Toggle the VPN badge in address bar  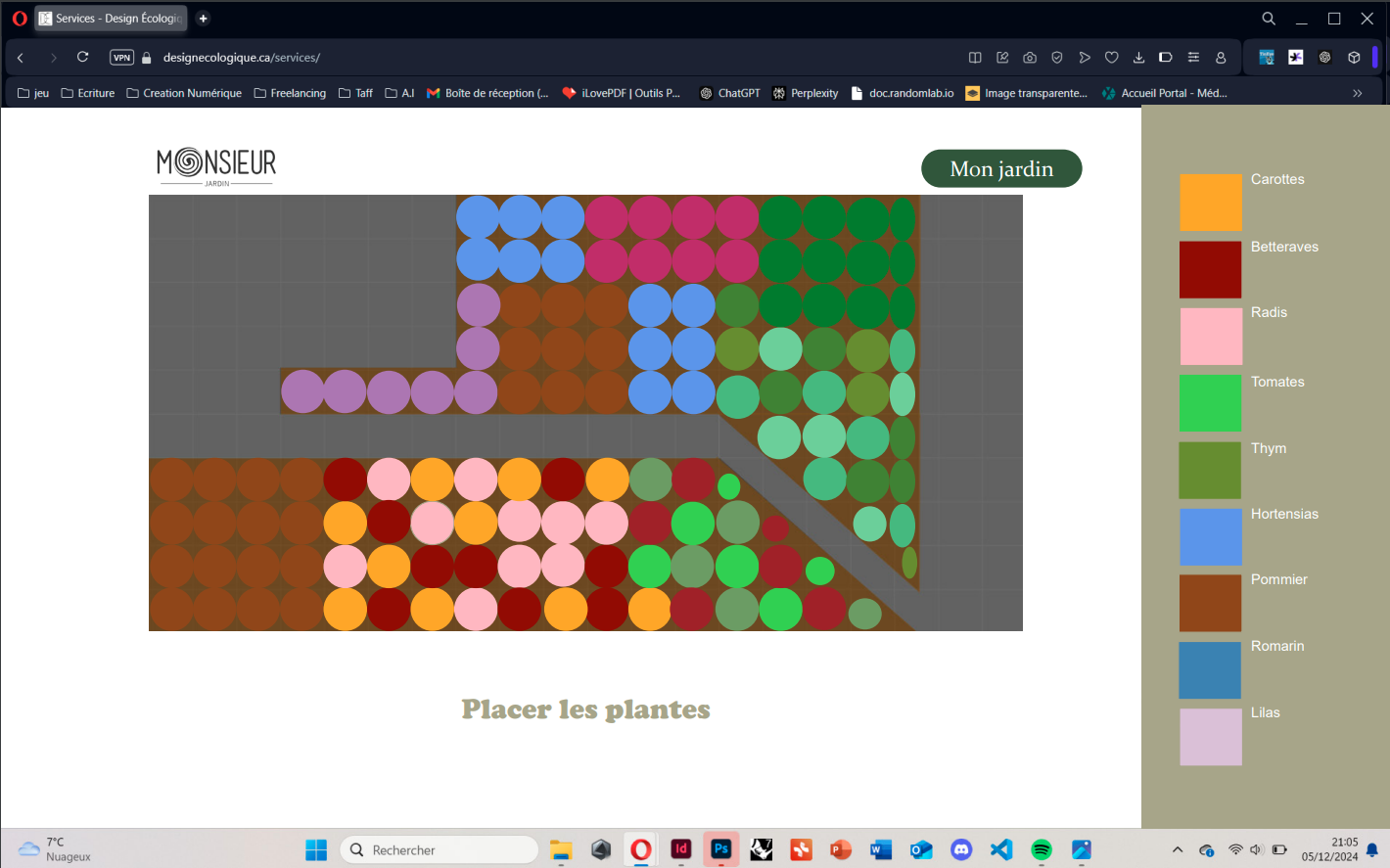121,58
